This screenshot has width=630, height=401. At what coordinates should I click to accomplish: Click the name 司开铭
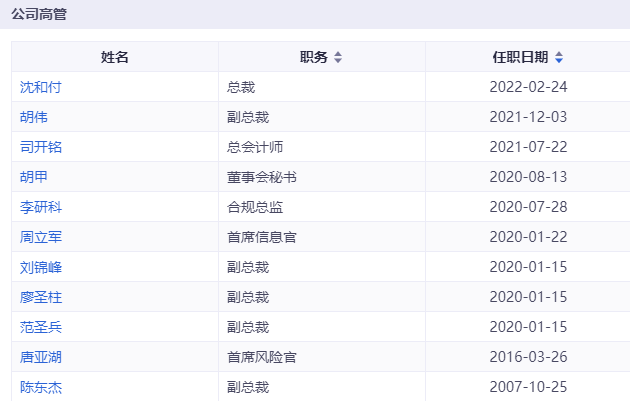[41, 147]
